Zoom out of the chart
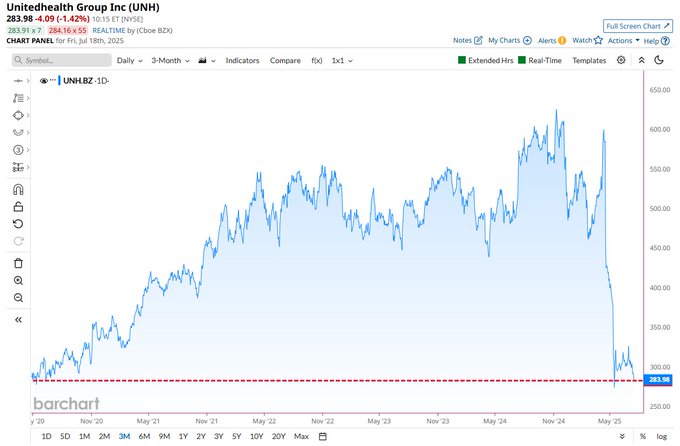The height and width of the screenshot is (446, 680). 18,298
